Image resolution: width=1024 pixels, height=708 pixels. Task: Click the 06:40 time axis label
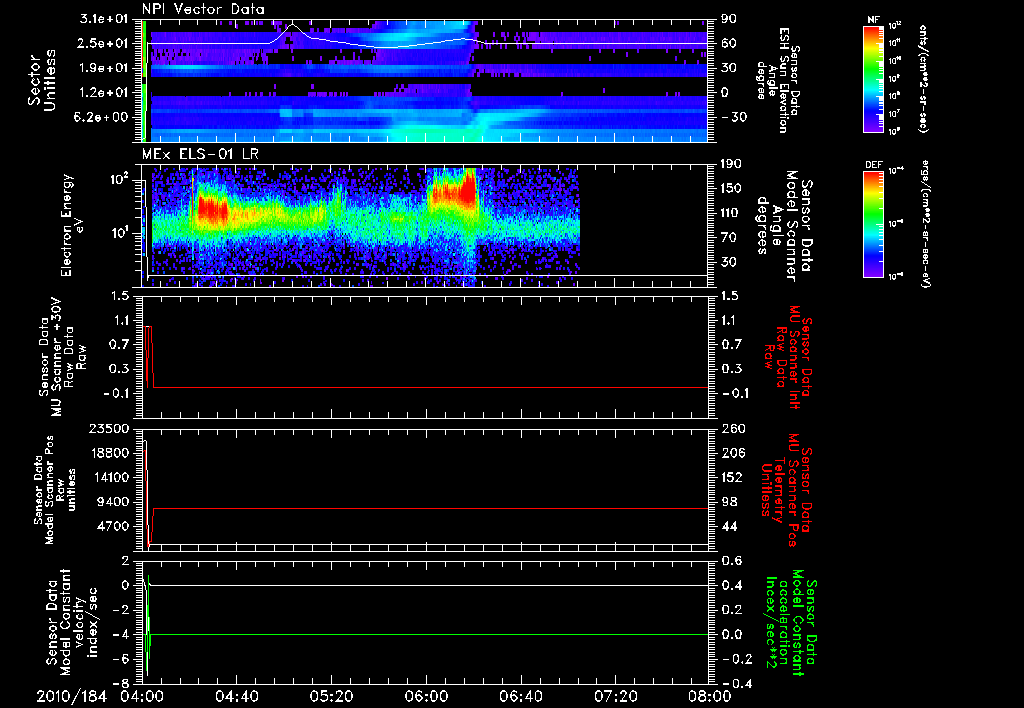click(x=520, y=696)
